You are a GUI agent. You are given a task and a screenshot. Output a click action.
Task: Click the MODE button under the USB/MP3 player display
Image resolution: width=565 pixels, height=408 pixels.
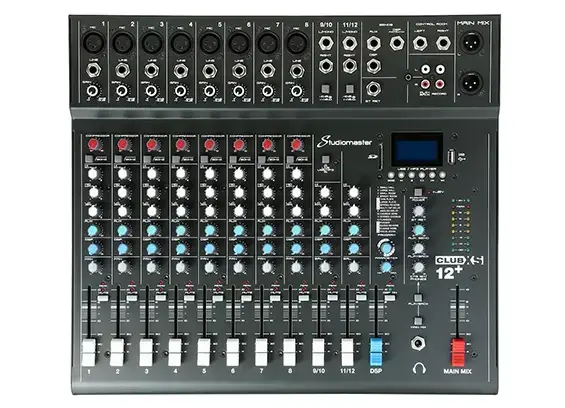pyautogui.click(x=391, y=176)
